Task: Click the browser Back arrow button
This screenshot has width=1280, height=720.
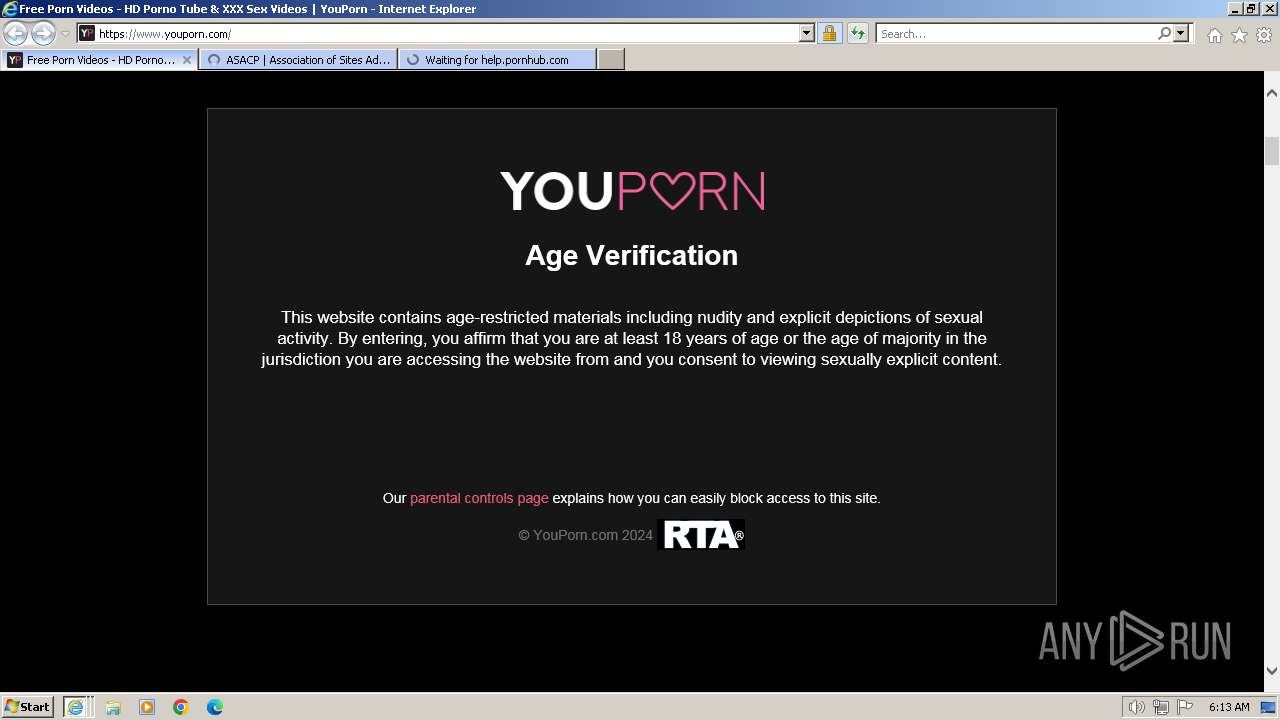Action: 16,33
